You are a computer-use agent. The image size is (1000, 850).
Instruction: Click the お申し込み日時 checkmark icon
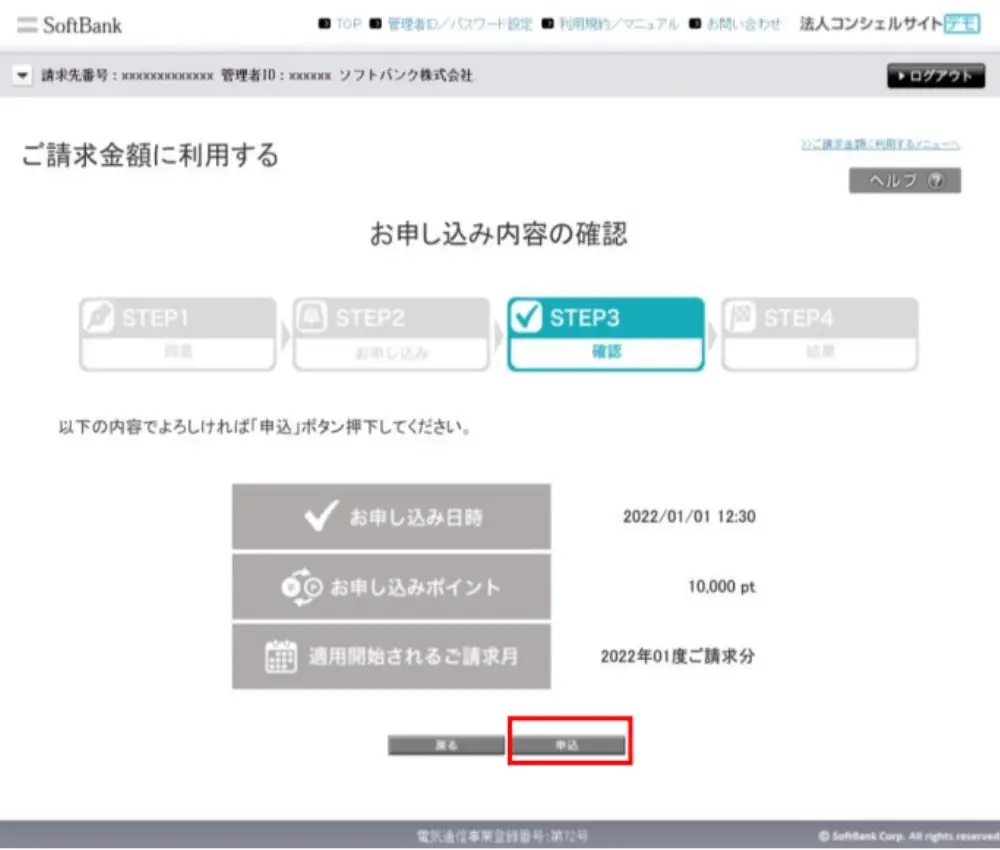pos(321,515)
